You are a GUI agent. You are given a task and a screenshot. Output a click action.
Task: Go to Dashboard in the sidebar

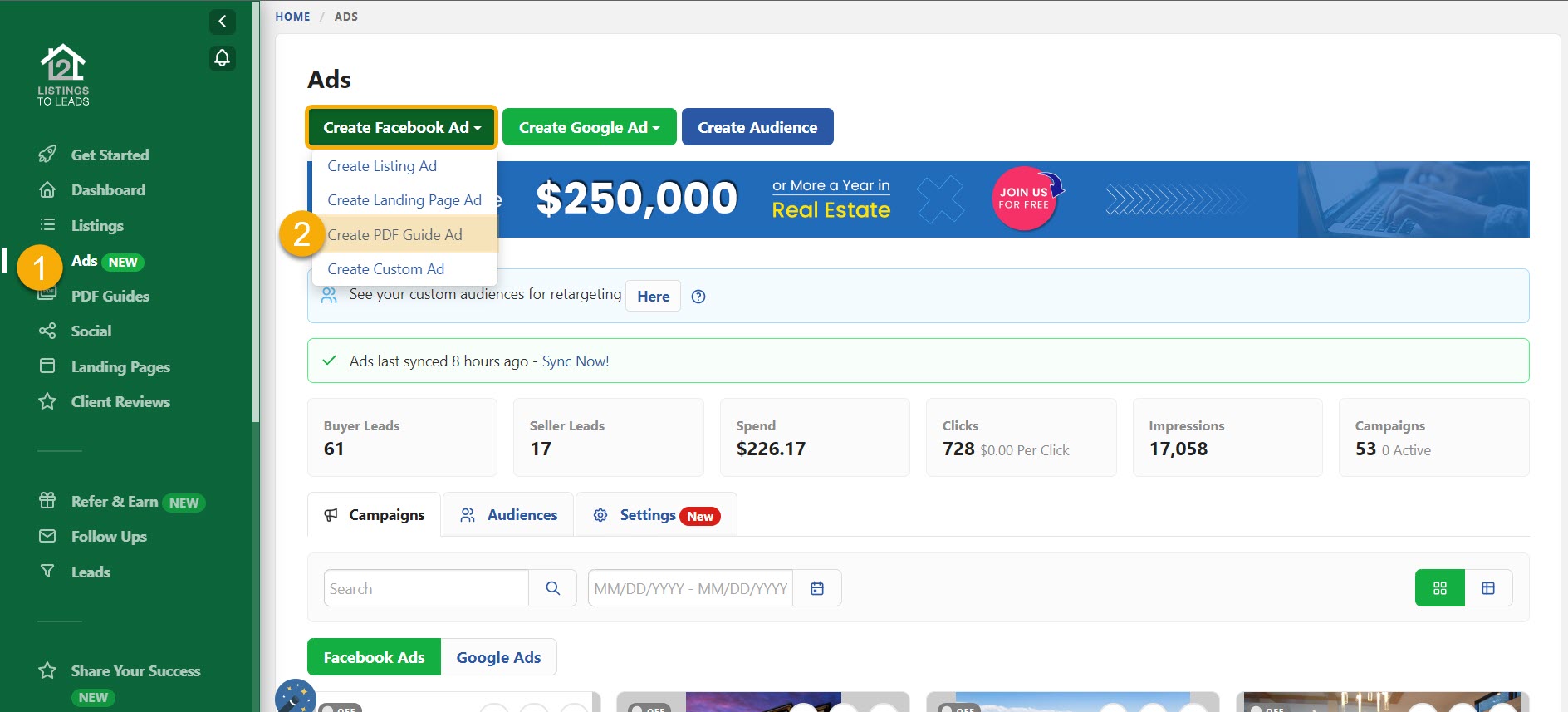108,190
